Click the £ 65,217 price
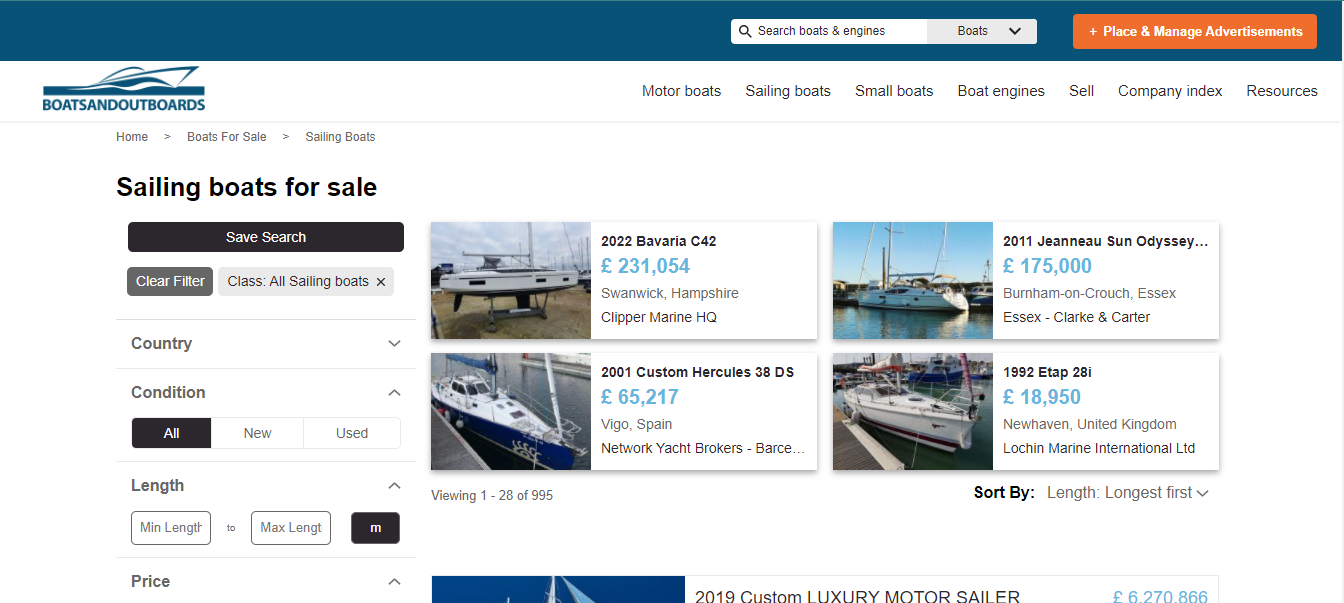Image resolution: width=1344 pixels, height=603 pixels. [x=640, y=397]
